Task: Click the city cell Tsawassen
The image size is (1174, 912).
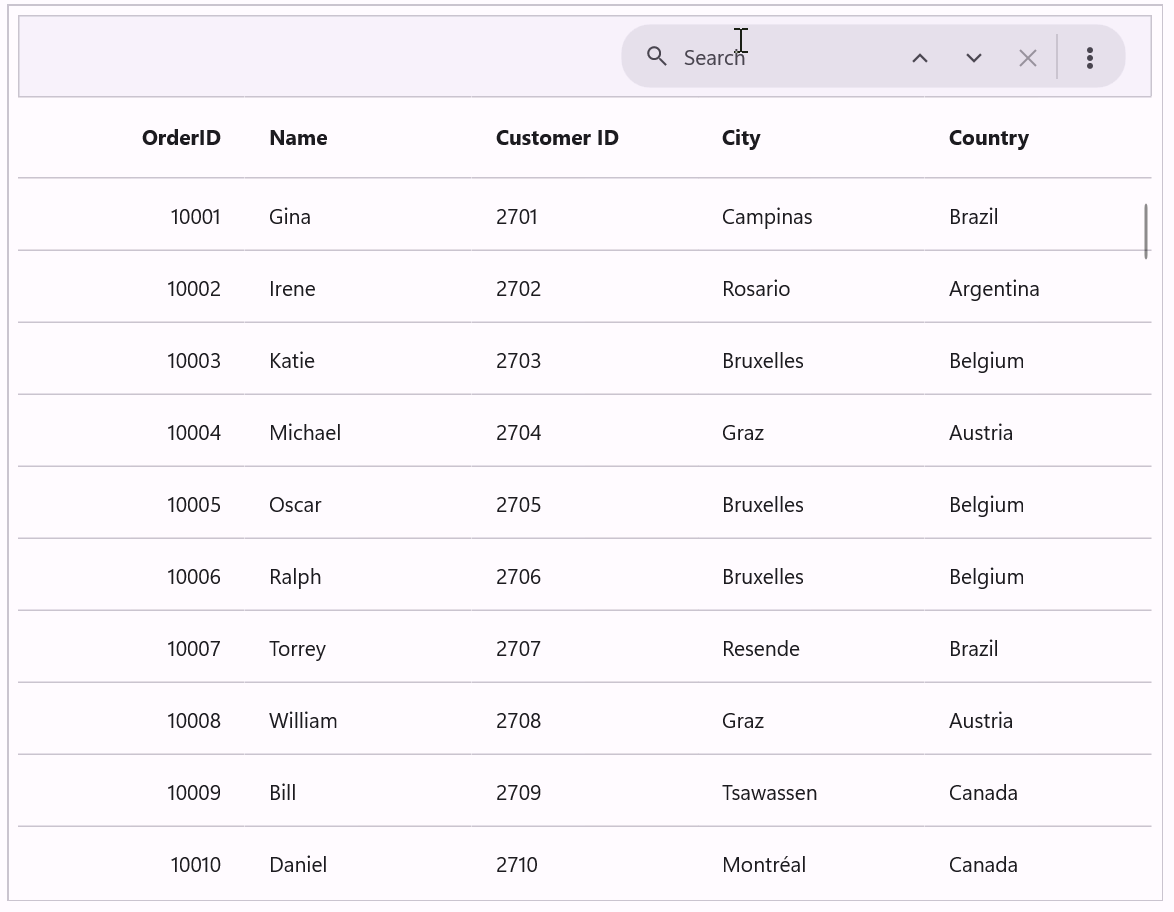Action: [x=769, y=792]
